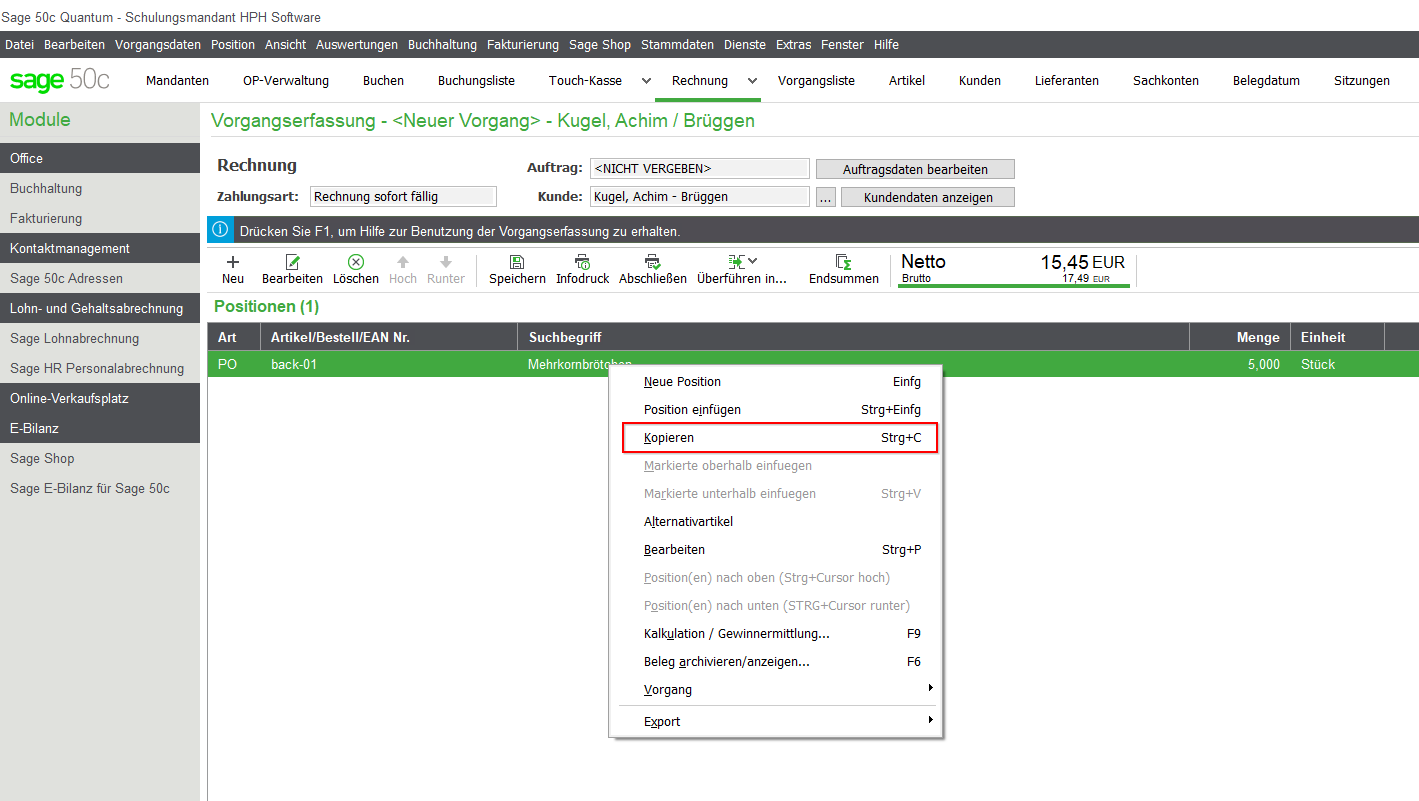Open the Überführen in... toolbar item
1419x801 pixels.
(742, 269)
